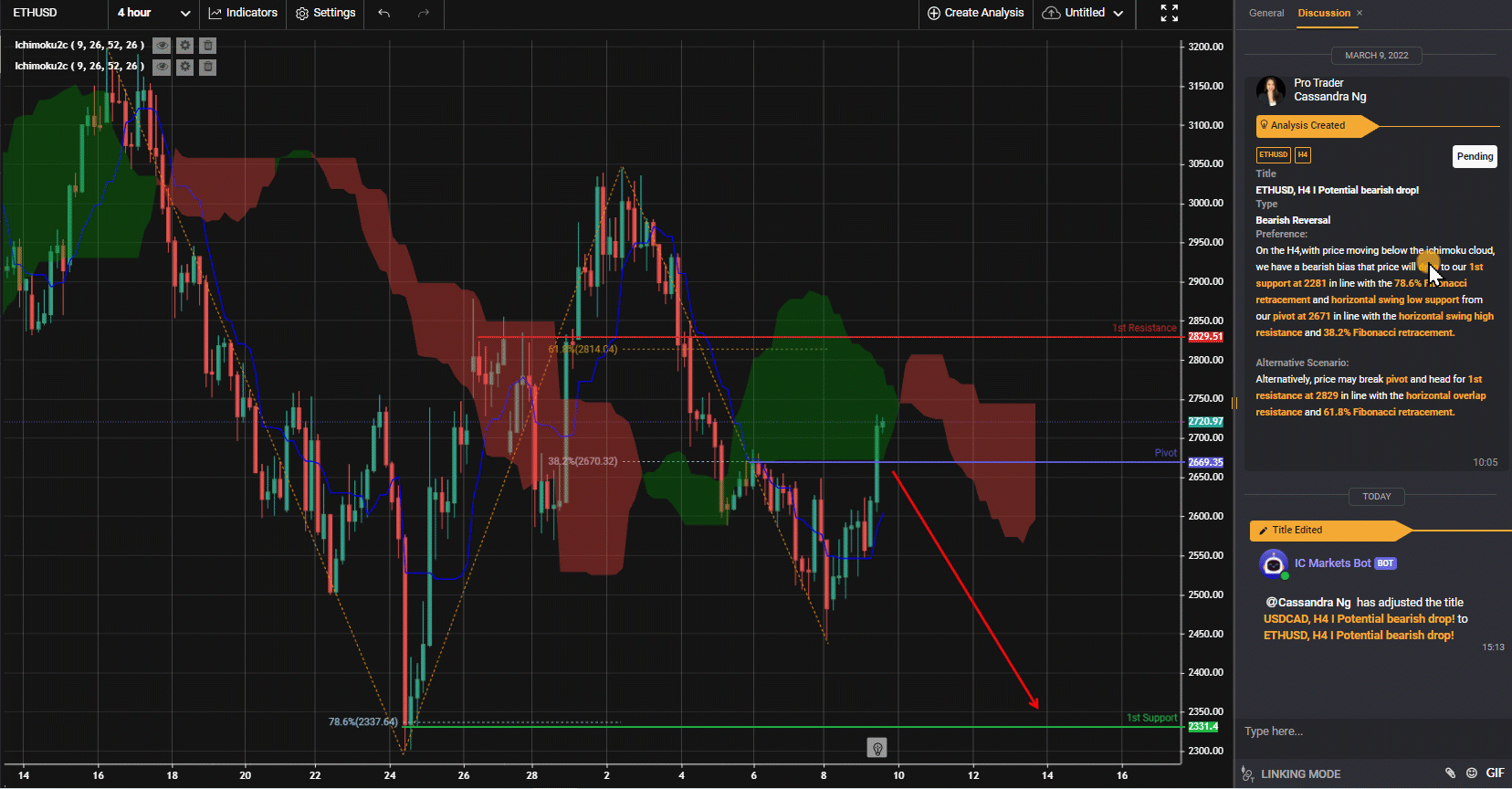Click the current price label 2720.97

1204,422
